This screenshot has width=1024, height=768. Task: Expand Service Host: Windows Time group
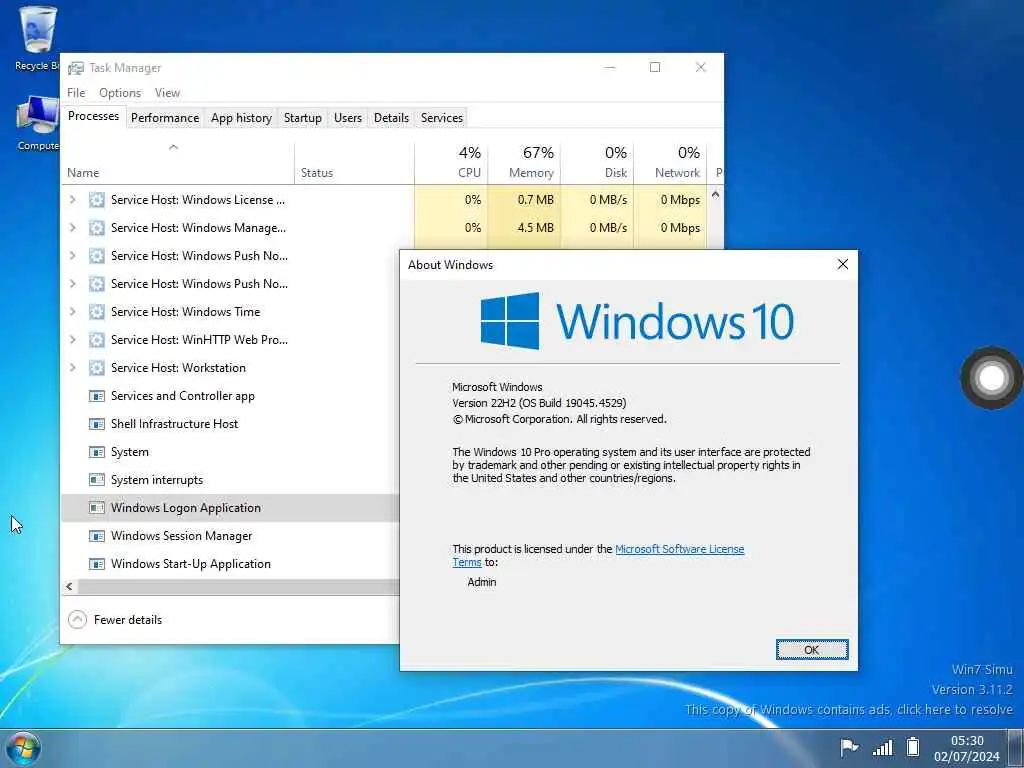pos(72,312)
